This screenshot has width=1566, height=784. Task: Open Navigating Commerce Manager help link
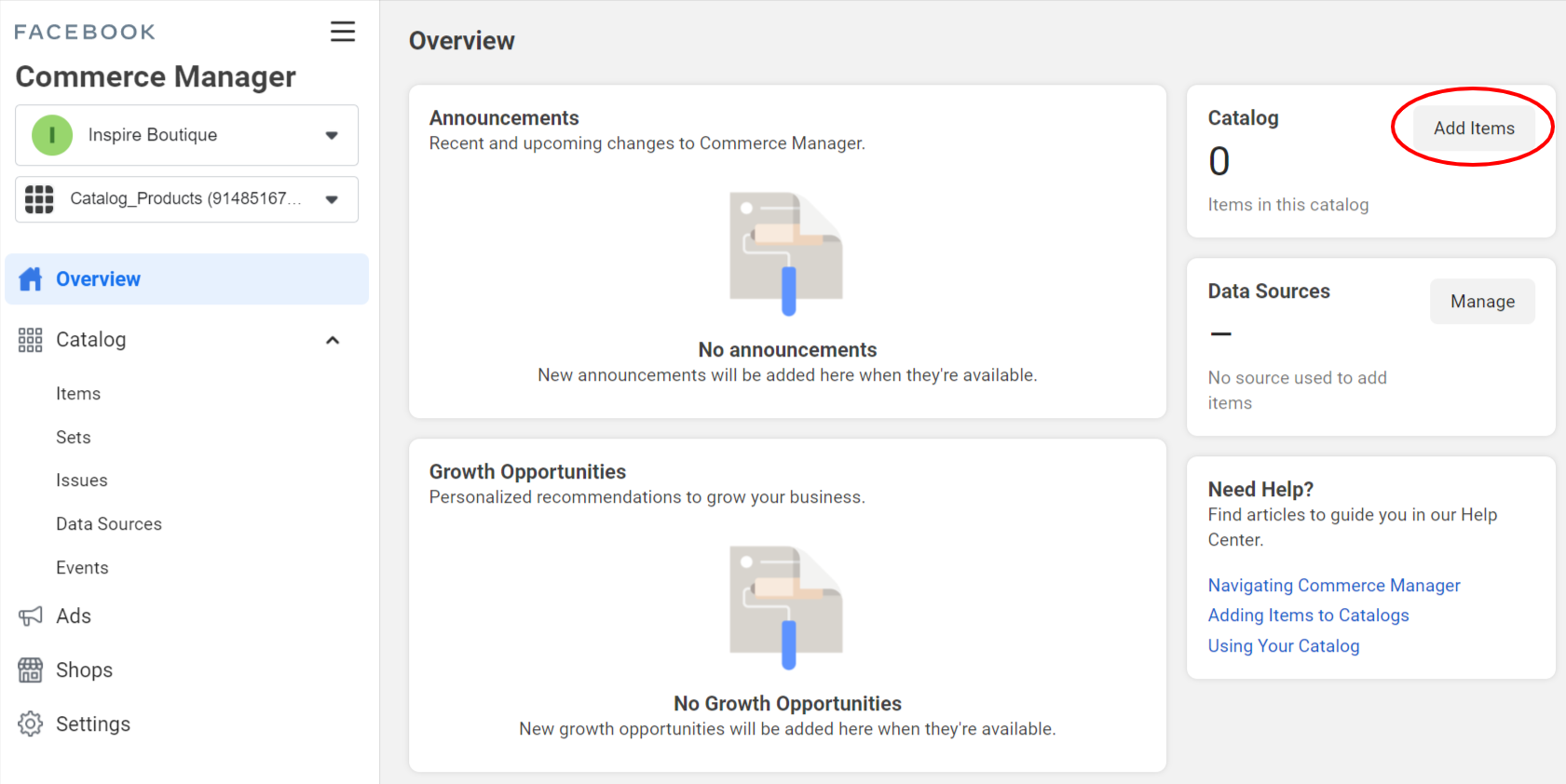point(1334,586)
